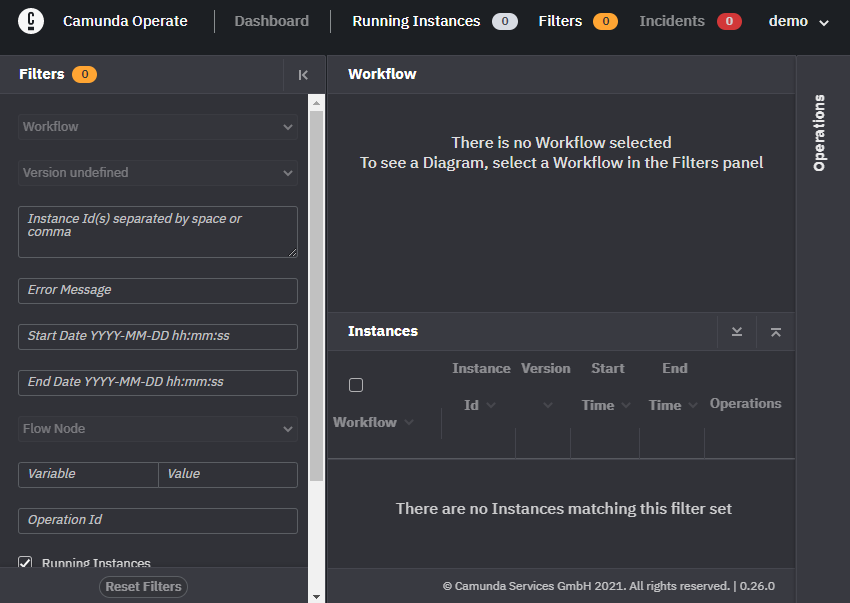
Task: Expand the Instances panel upward
Action: [x=776, y=331]
